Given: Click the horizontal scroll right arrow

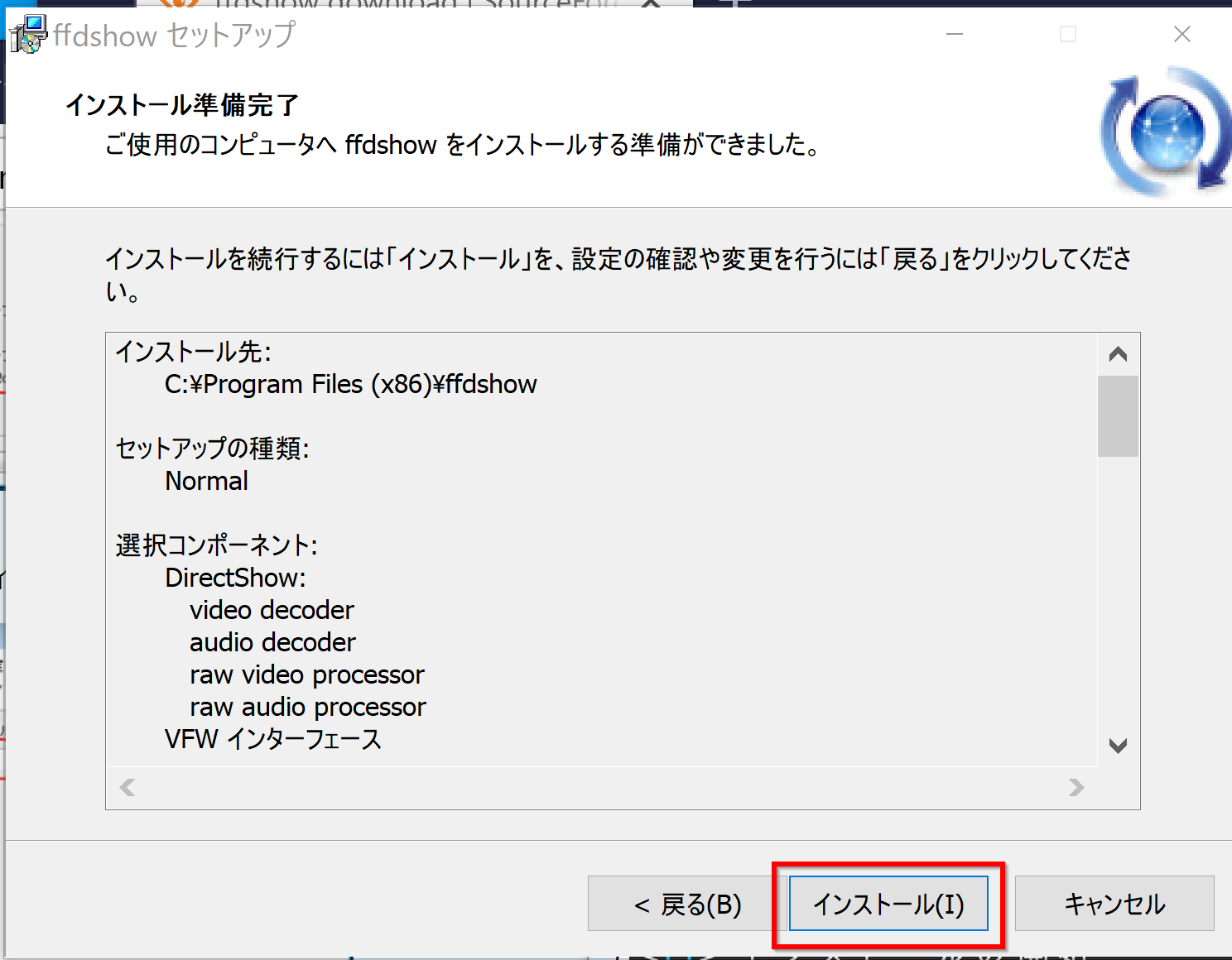Looking at the screenshot, I should point(1076,787).
